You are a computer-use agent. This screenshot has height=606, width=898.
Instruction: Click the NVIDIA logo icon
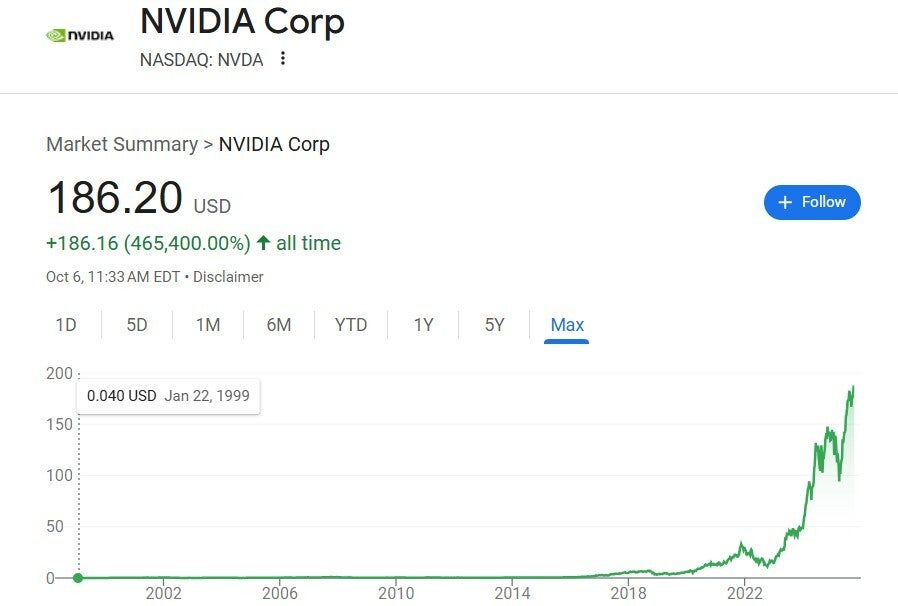[x=80, y=35]
